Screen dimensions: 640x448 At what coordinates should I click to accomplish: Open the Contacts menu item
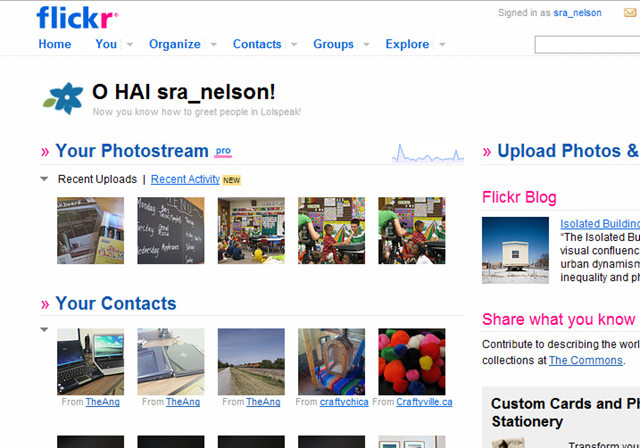tap(257, 44)
